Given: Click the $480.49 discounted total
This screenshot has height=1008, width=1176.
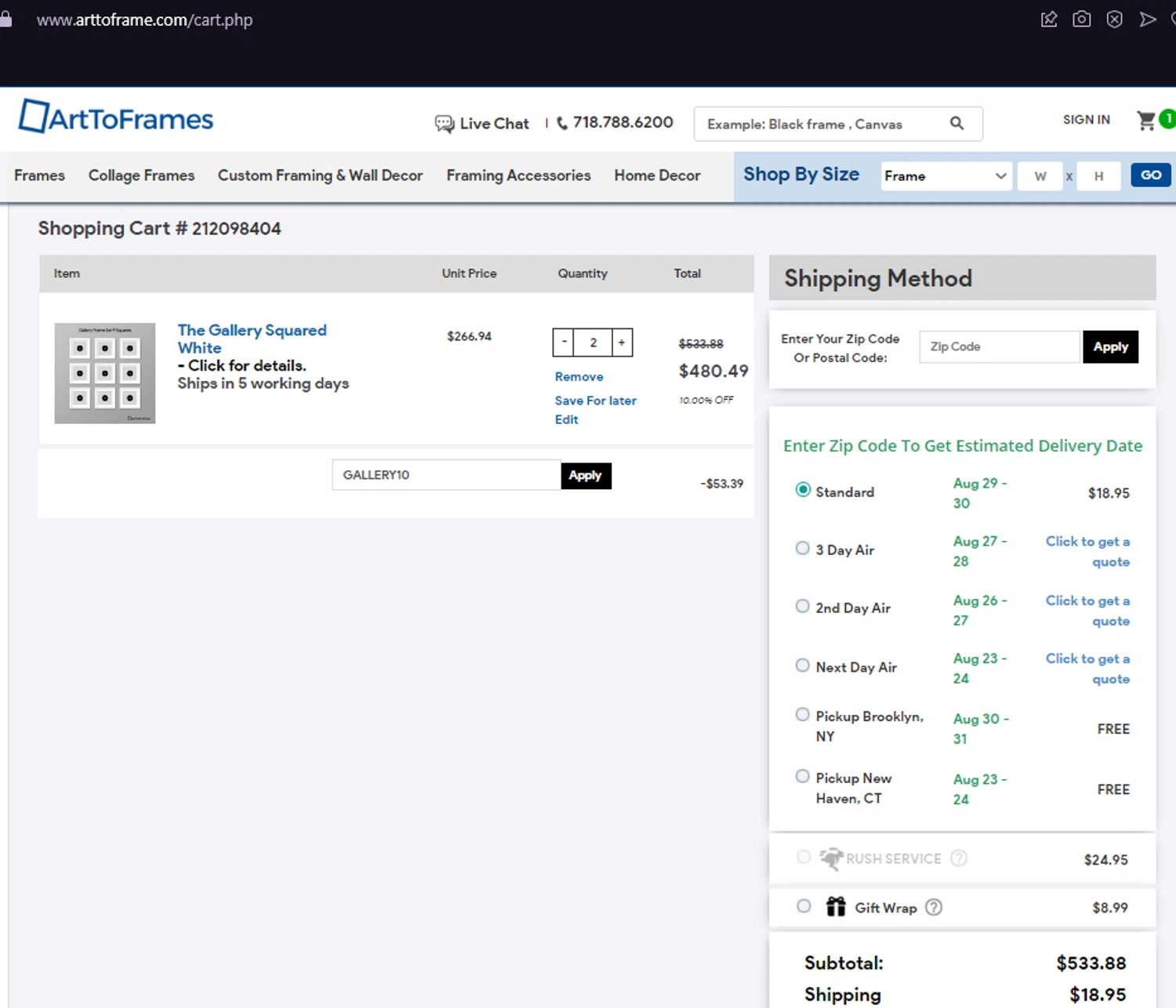Looking at the screenshot, I should pyautogui.click(x=713, y=371).
